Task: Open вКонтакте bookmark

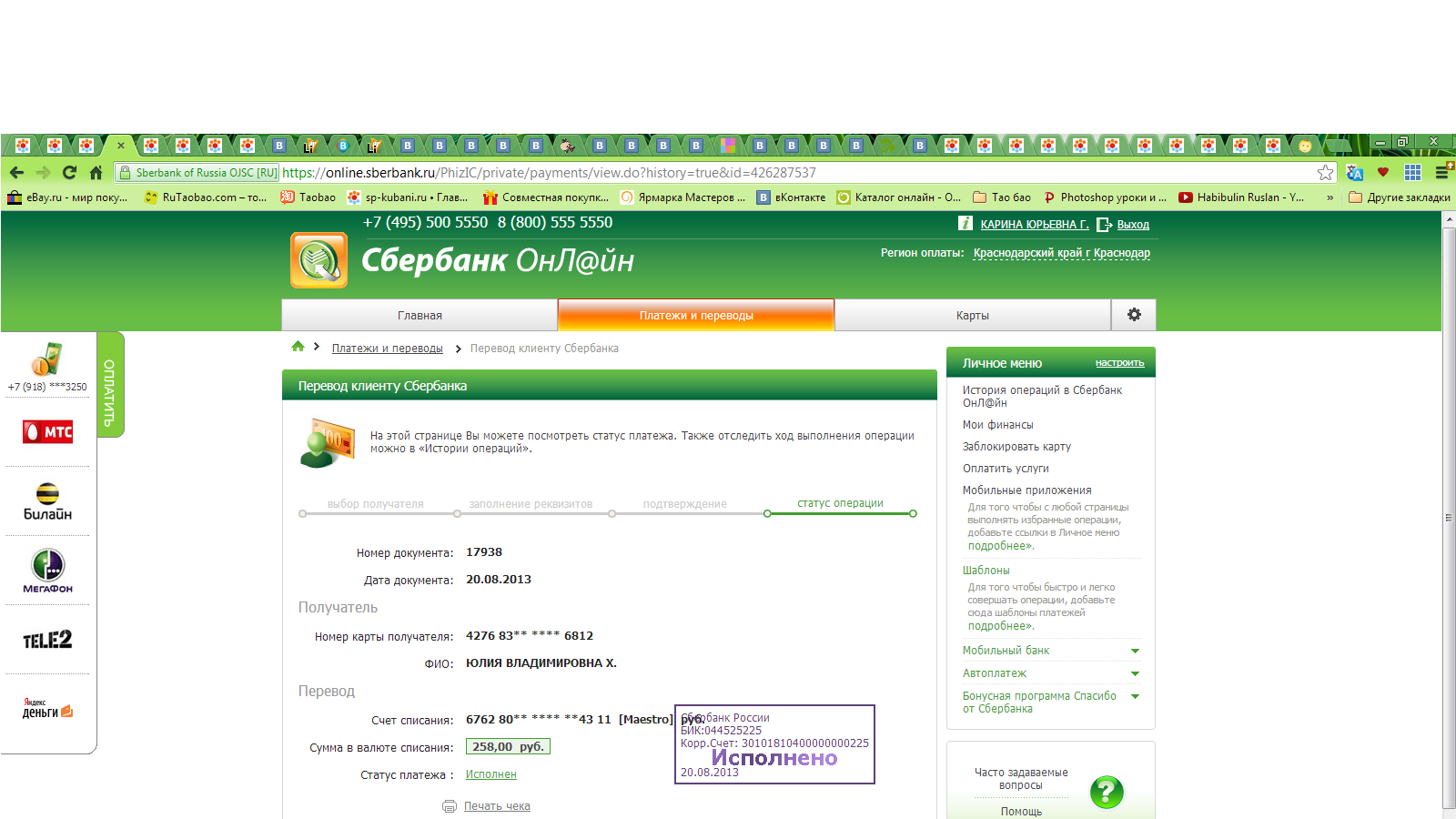Action: [x=791, y=197]
